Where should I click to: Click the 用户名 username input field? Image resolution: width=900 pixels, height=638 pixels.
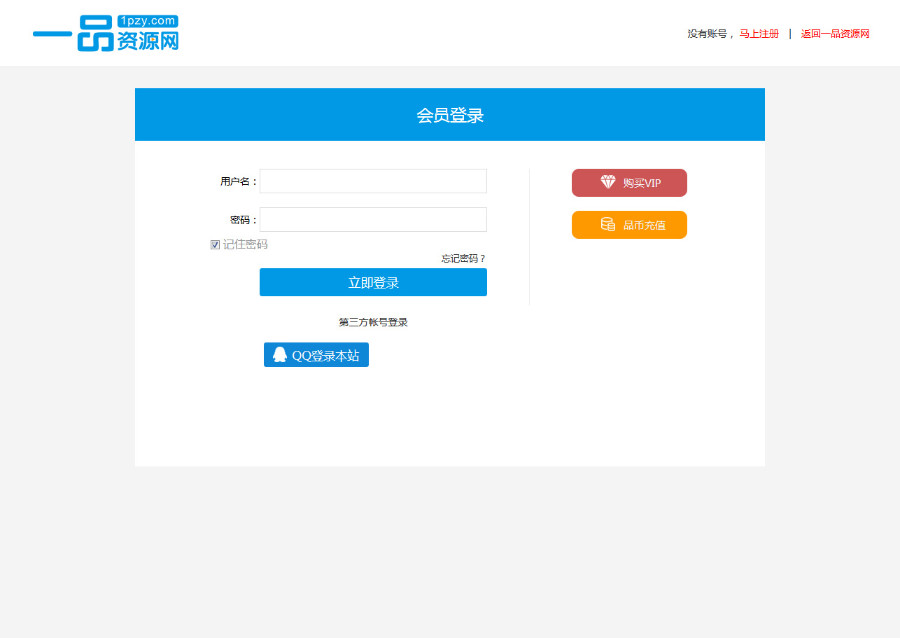pos(372,181)
